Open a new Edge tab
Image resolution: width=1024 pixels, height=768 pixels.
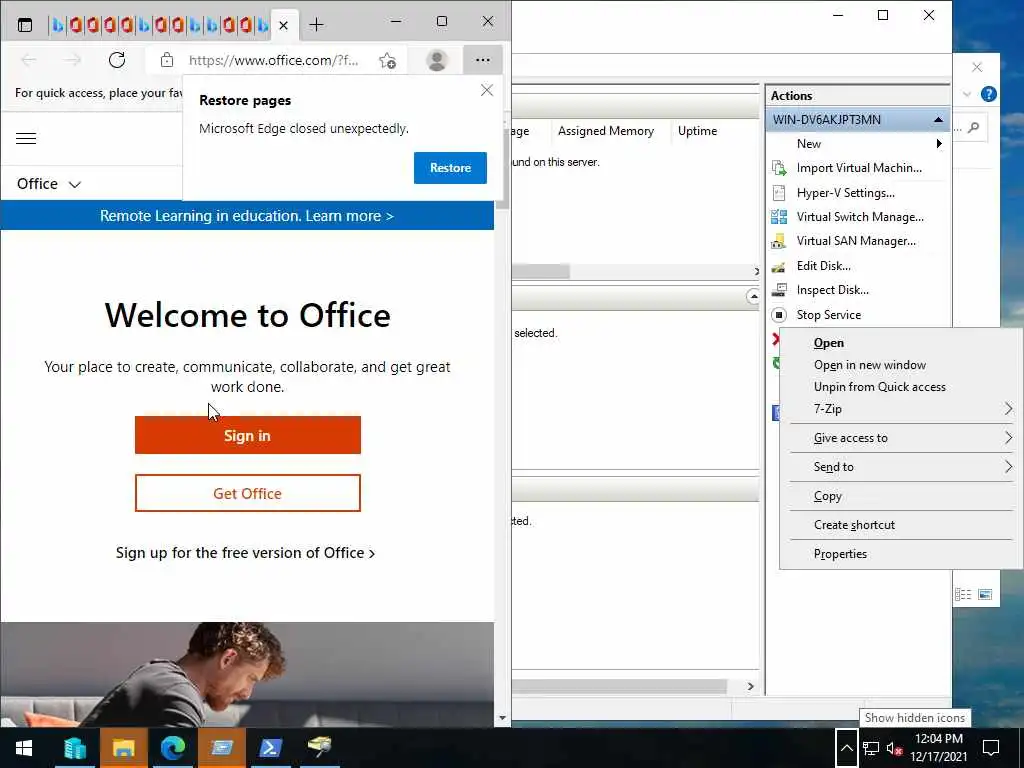tap(317, 25)
